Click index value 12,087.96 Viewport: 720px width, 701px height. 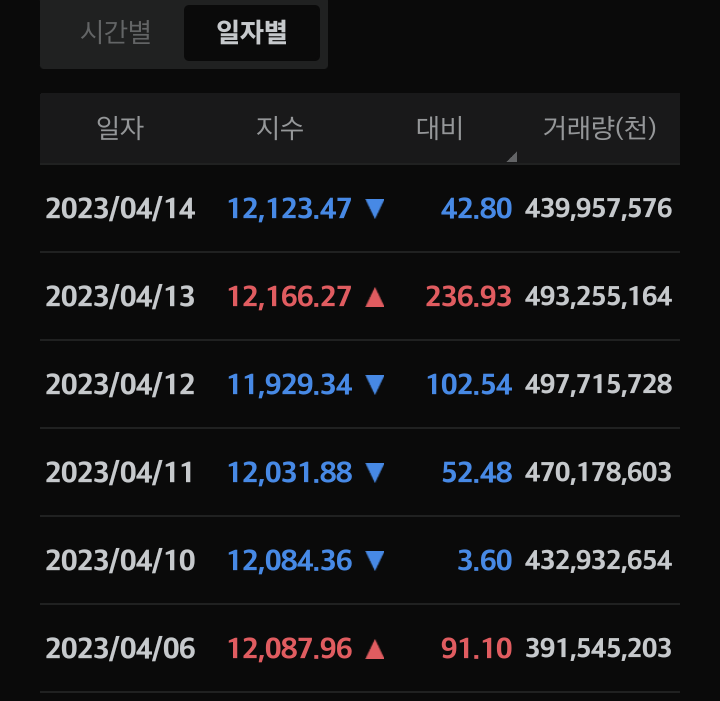coord(289,648)
